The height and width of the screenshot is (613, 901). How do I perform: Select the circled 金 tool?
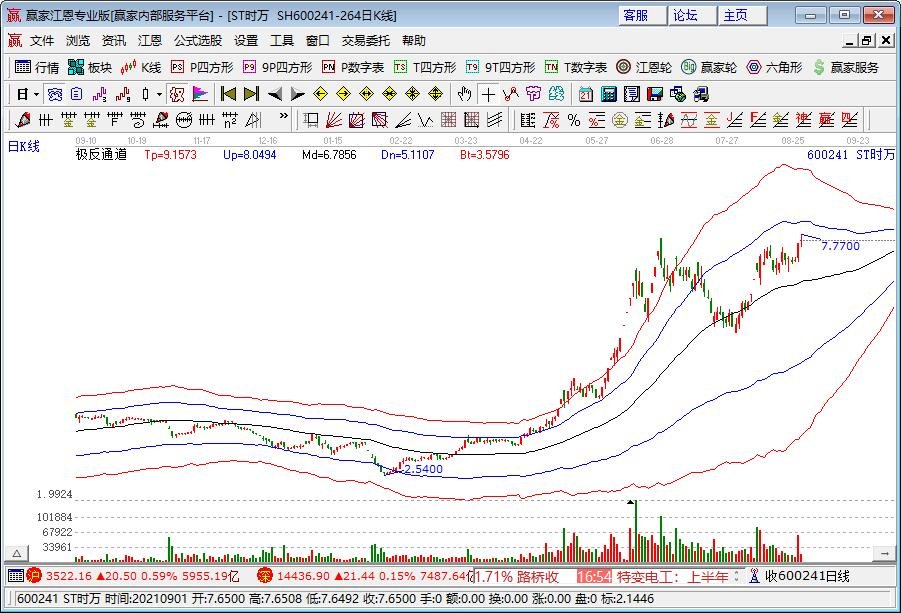coord(619,120)
